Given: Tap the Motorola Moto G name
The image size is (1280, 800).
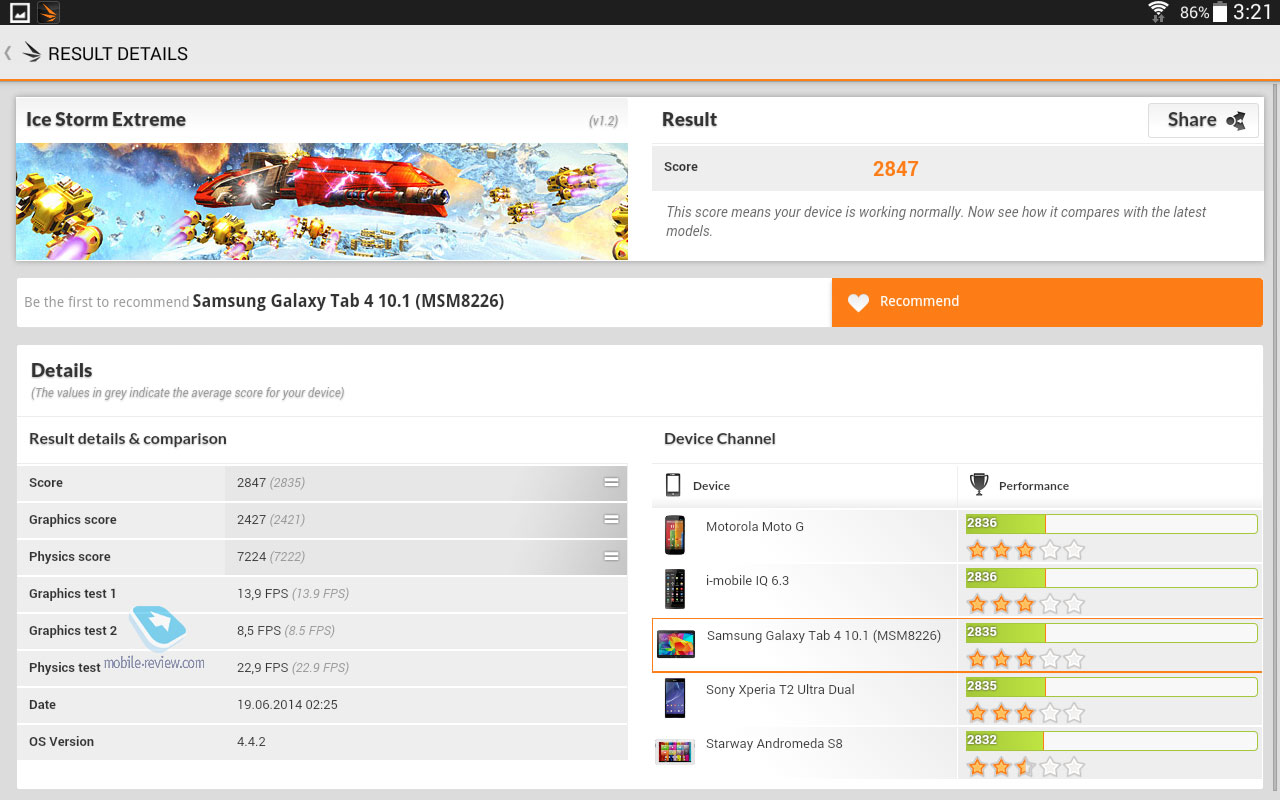Looking at the screenshot, I should [755, 527].
